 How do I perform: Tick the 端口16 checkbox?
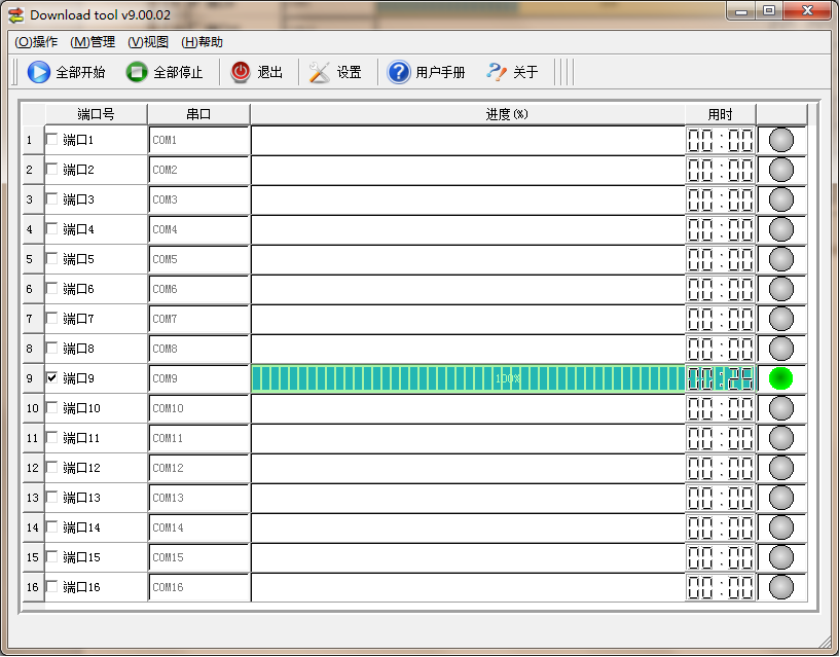pos(52,587)
